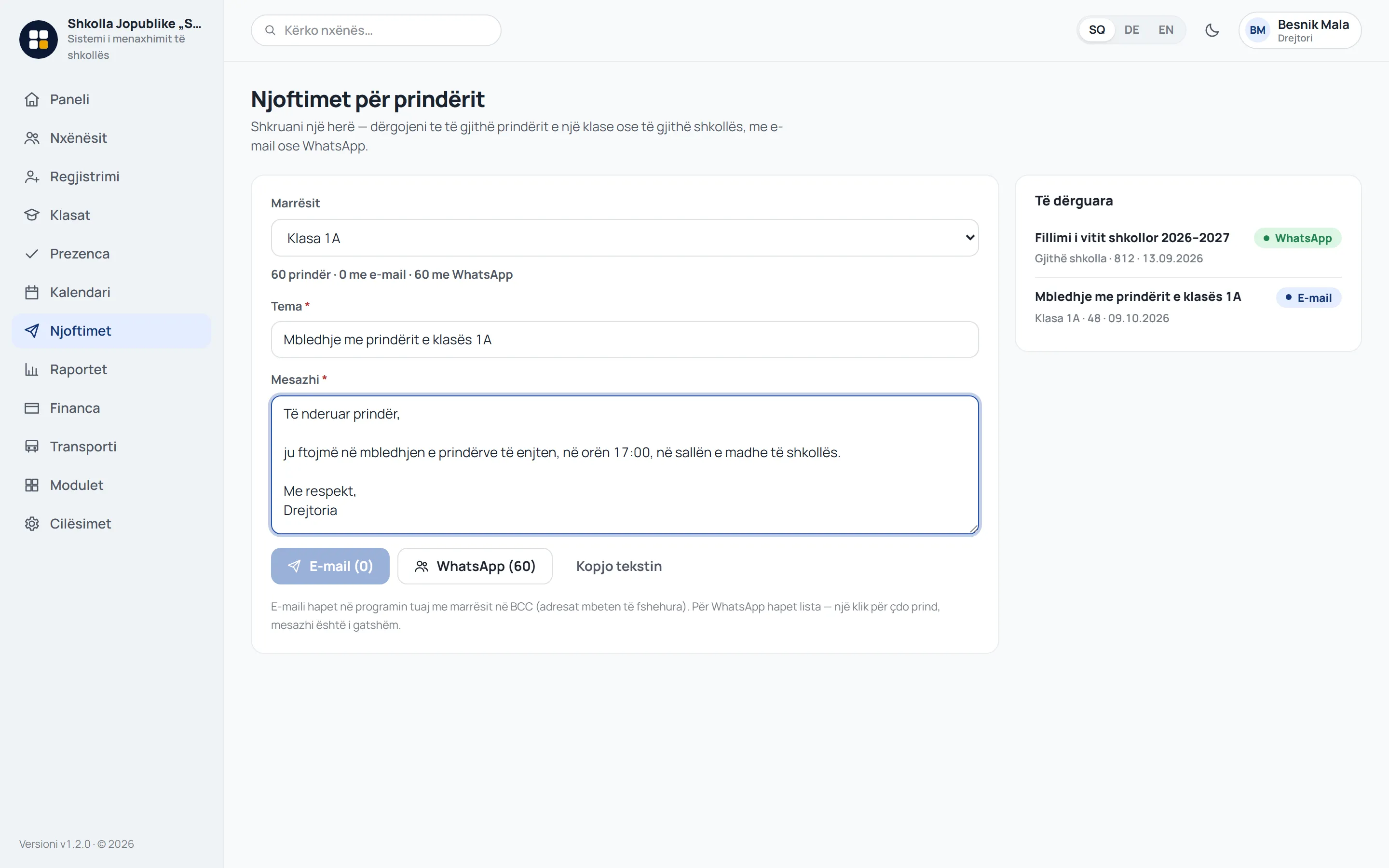Switch language to DE
Screen dimensions: 1389x868
pos(1131,30)
